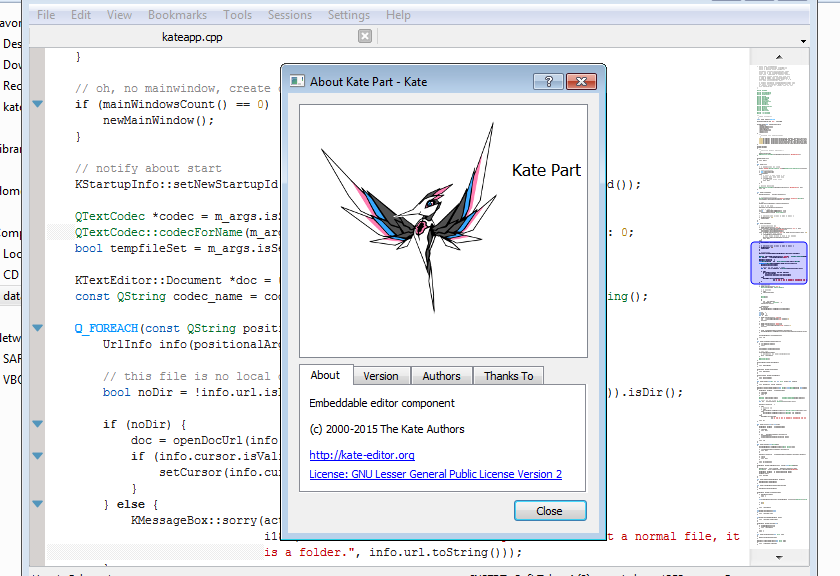The image size is (840, 576).
Task: Open the GNU Lesser General Public License link
Action: coord(435,474)
